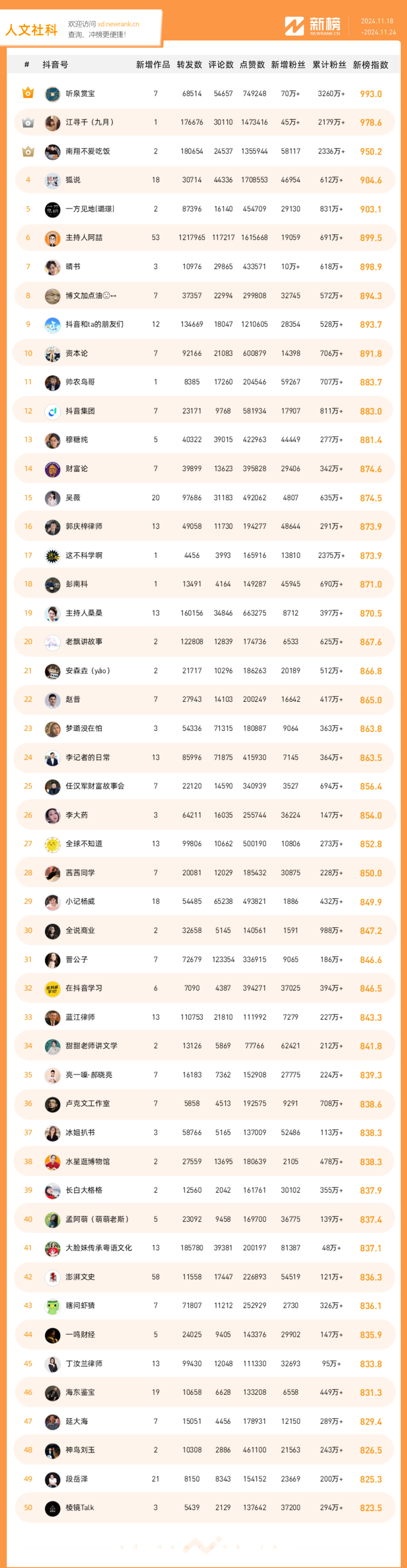Image resolution: width=407 pixels, height=1568 pixels.
Task: Click the 抖音集团 avatar icon
Action: tap(52, 411)
